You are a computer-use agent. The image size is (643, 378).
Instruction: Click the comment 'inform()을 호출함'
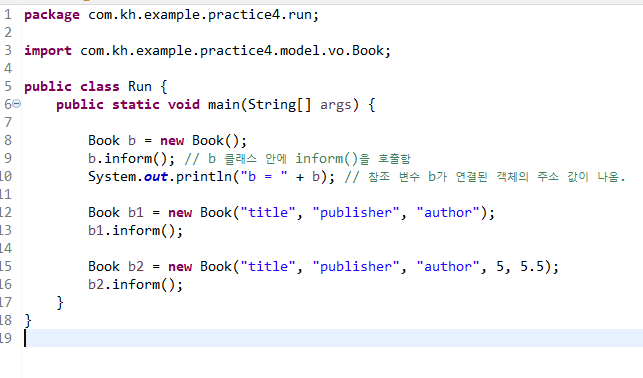coord(353,159)
